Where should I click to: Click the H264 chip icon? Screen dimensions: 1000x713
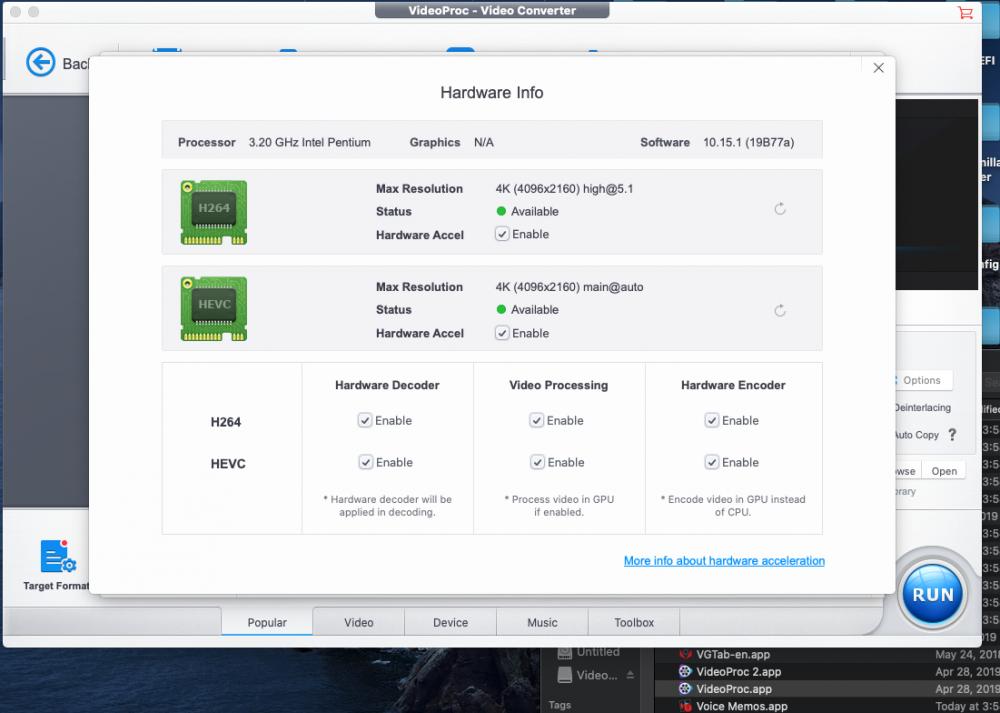point(214,212)
